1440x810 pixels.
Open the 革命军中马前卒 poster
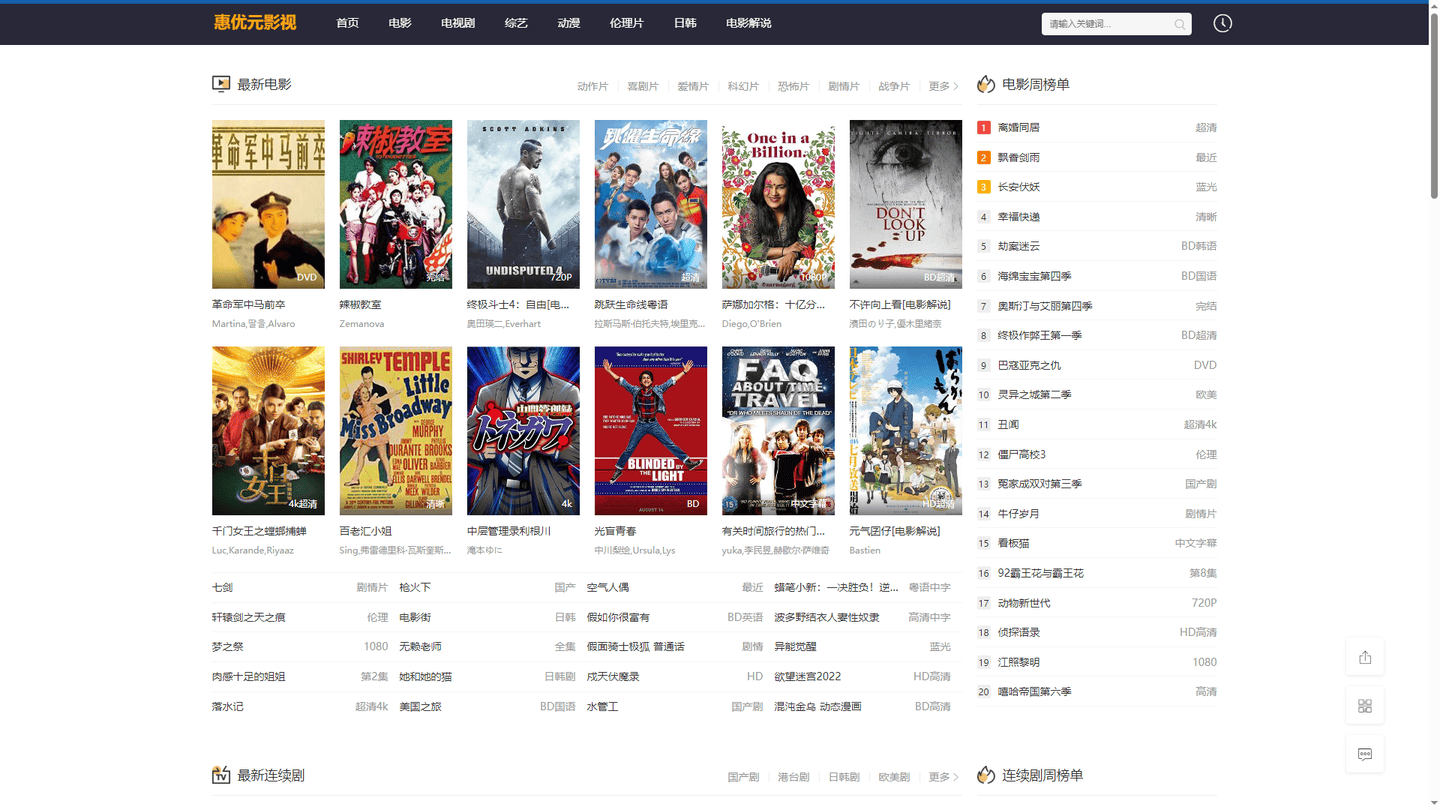click(x=268, y=205)
